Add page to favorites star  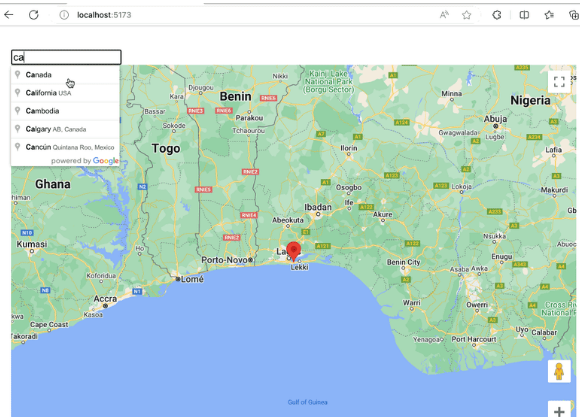466,15
